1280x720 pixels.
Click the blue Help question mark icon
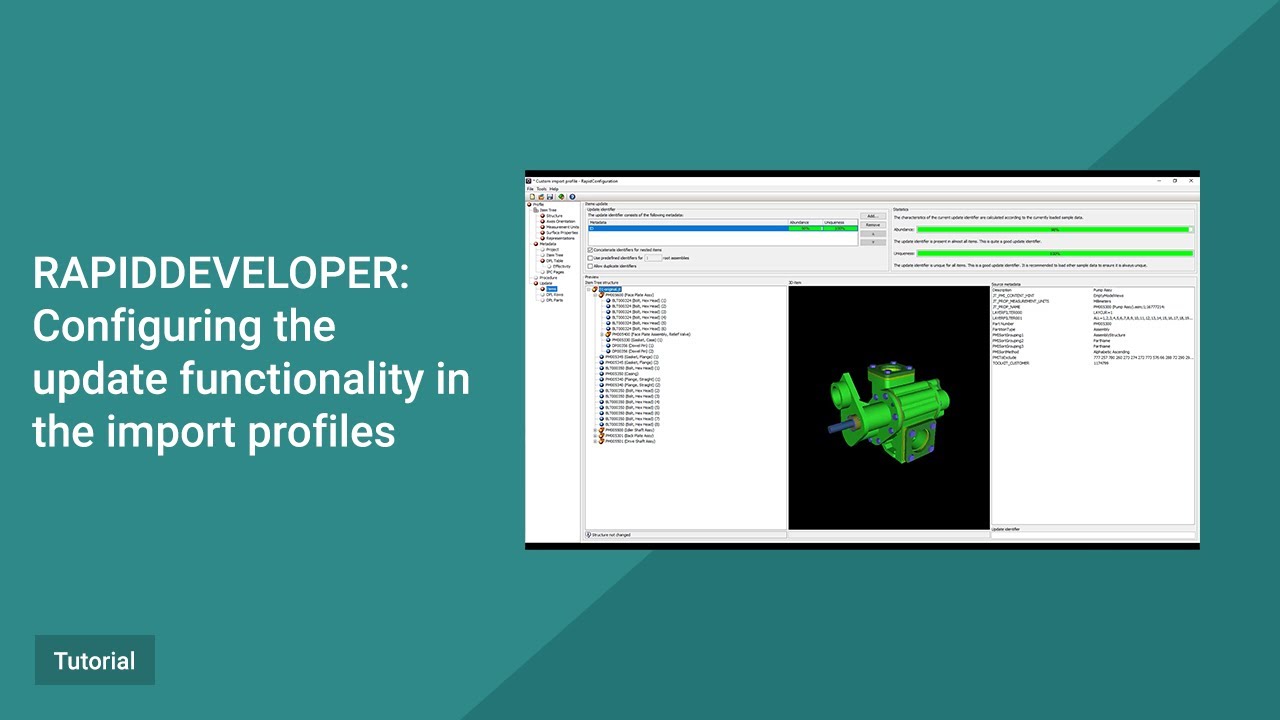(572, 196)
